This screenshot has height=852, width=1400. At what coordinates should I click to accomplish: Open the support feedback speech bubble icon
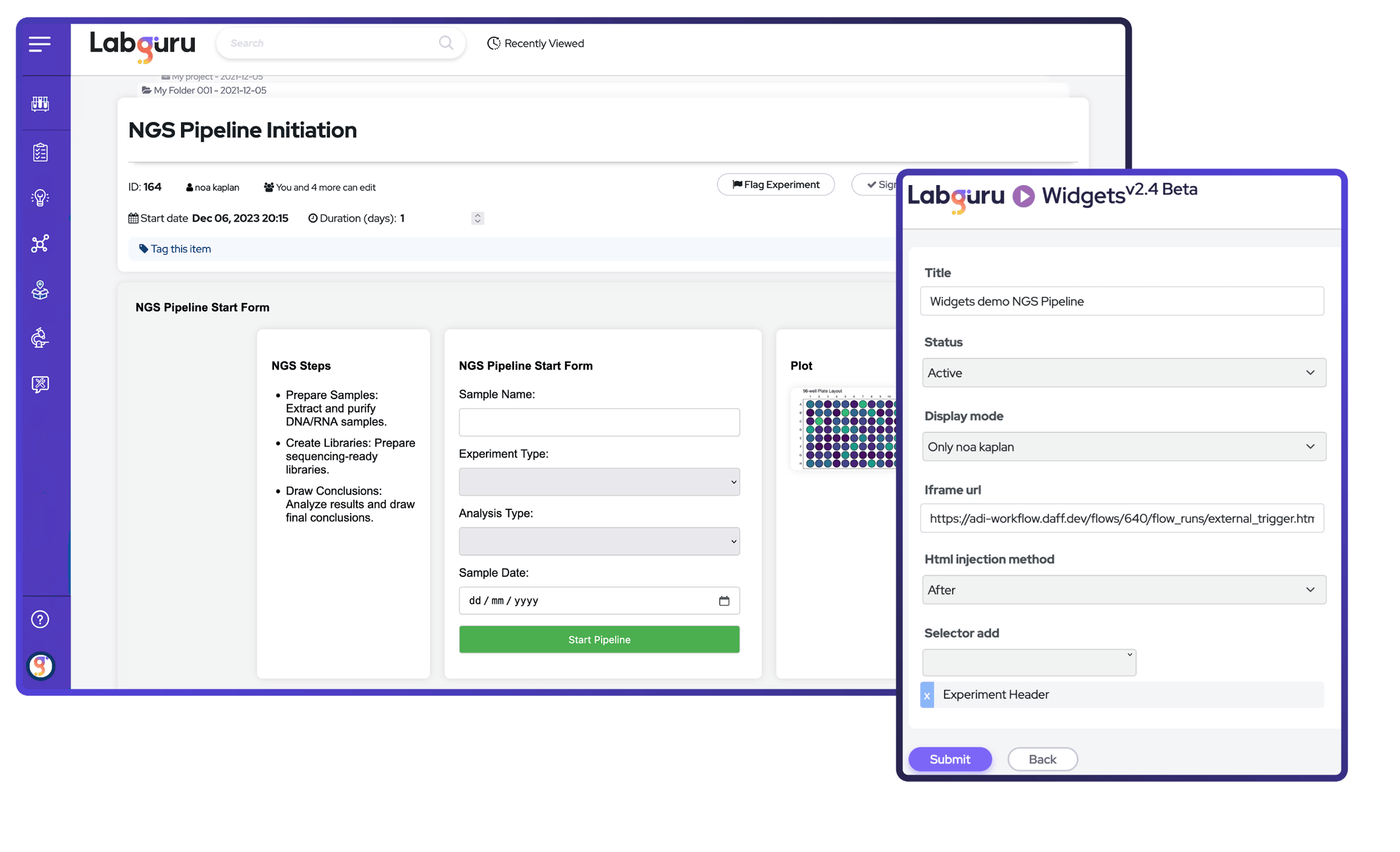[39, 384]
